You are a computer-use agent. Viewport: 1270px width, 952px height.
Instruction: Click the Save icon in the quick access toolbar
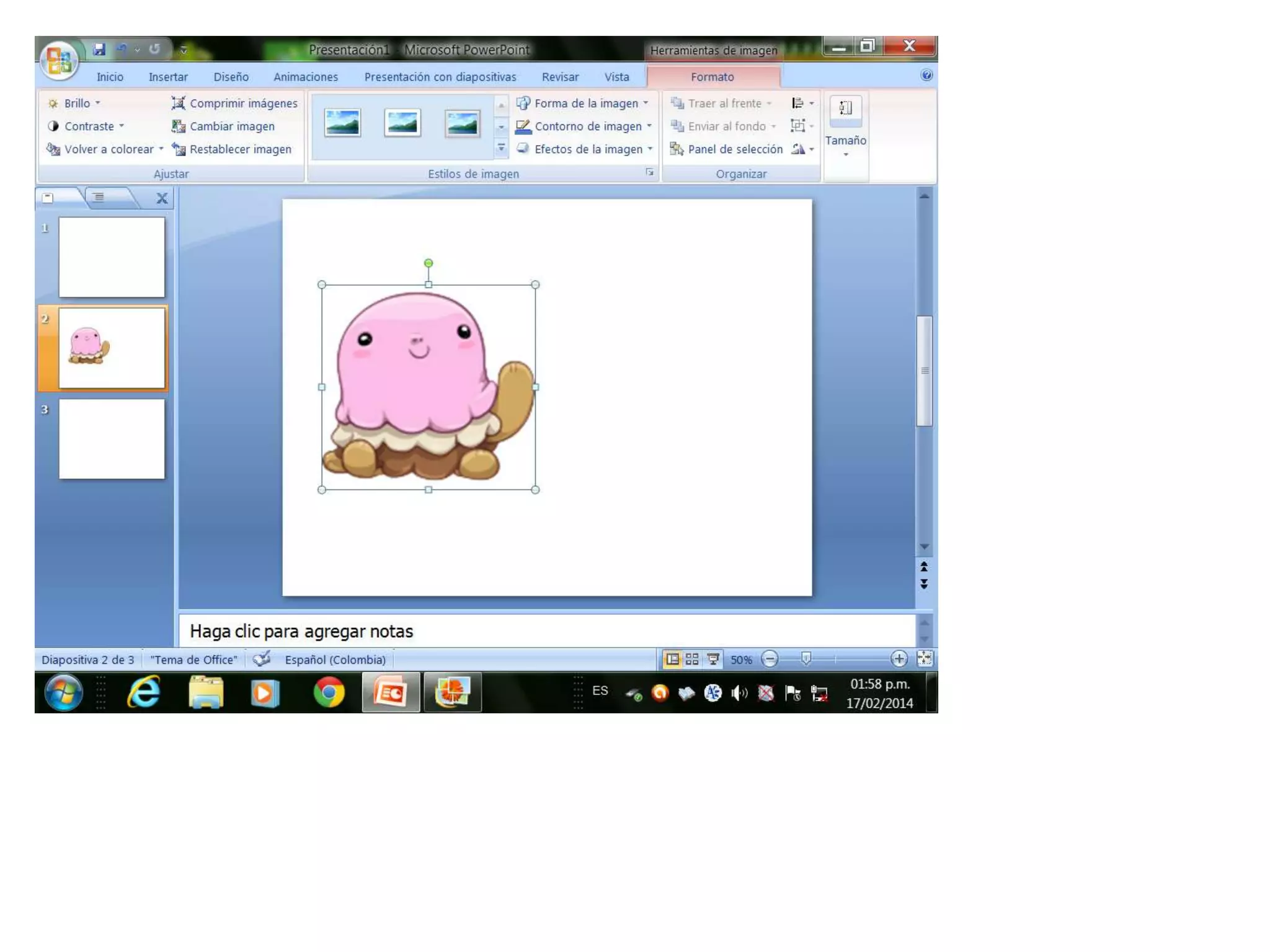99,50
